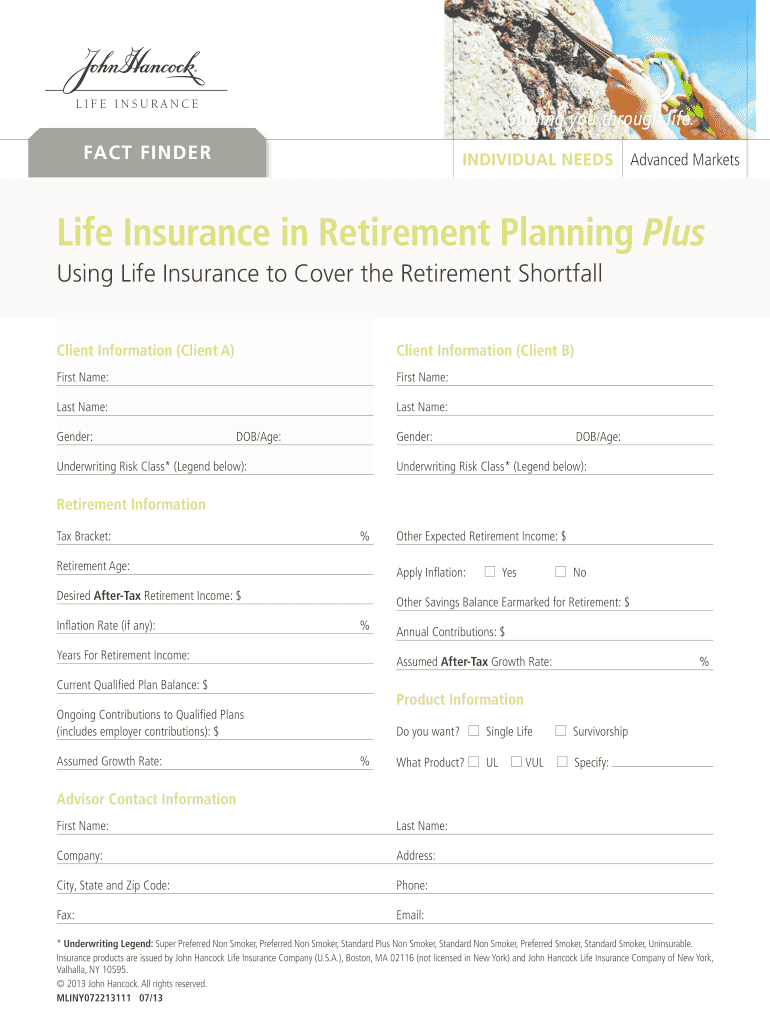Select the VUL product checkbox
The height and width of the screenshot is (1024, 770).
pyautogui.click(x=516, y=762)
